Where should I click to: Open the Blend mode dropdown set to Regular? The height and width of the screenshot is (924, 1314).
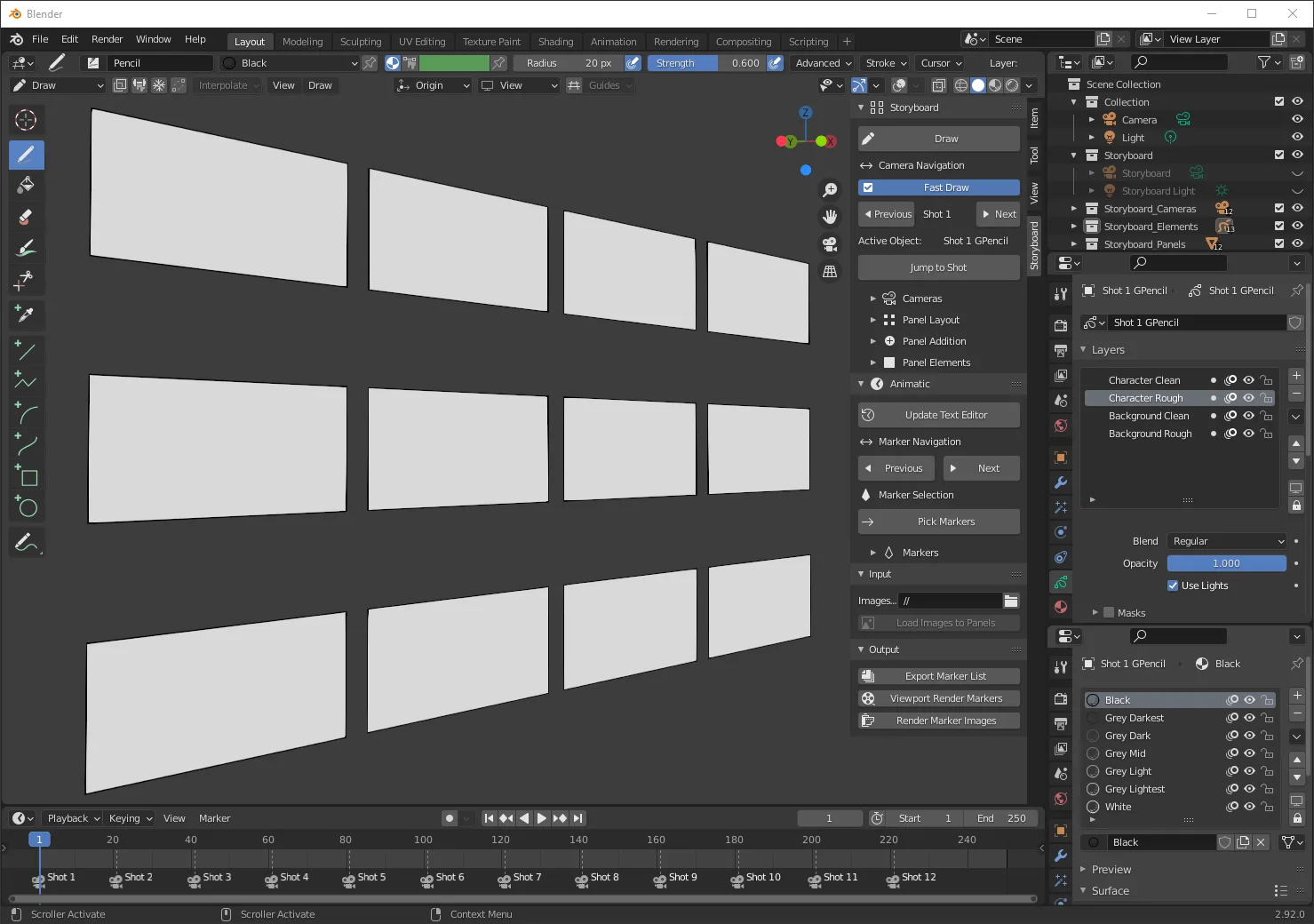point(1226,540)
